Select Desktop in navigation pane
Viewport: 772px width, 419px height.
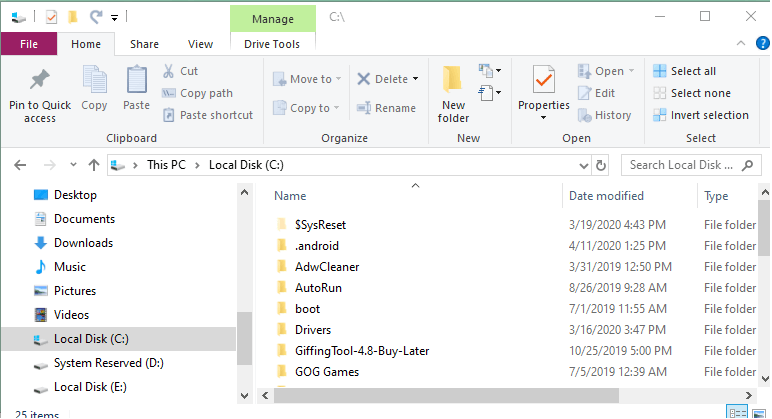pos(75,195)
